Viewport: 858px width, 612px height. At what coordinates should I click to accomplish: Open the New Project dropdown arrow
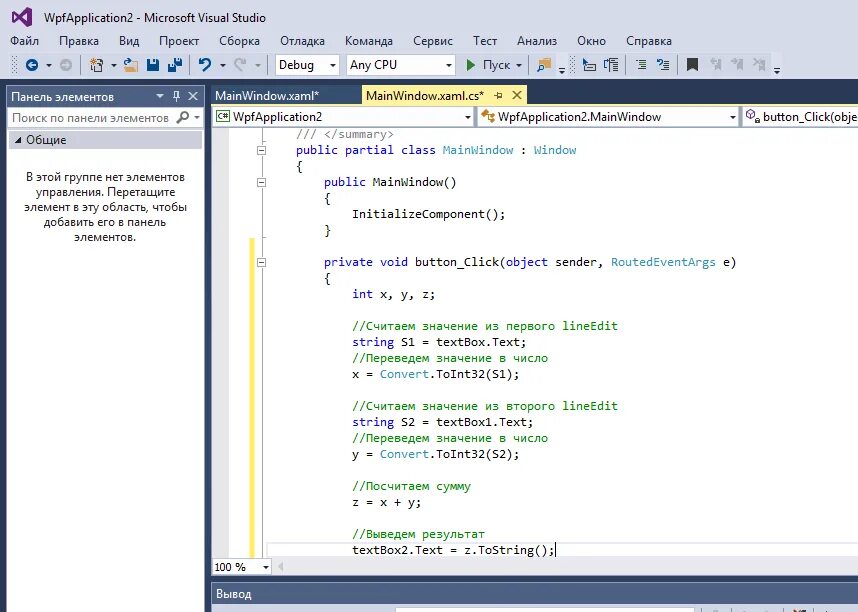tap(113, 66)
